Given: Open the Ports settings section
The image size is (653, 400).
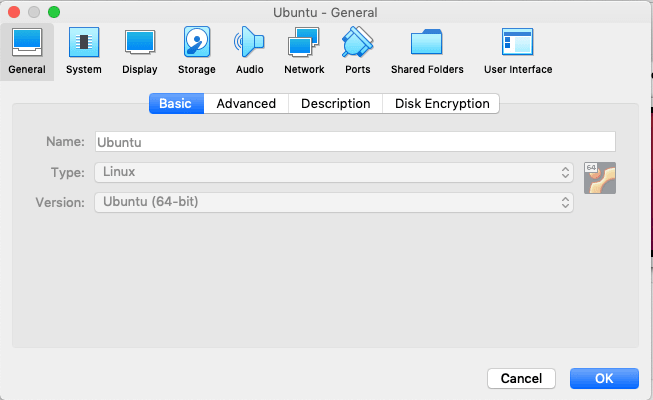Looking at the screenshot, I should point(357,51).
